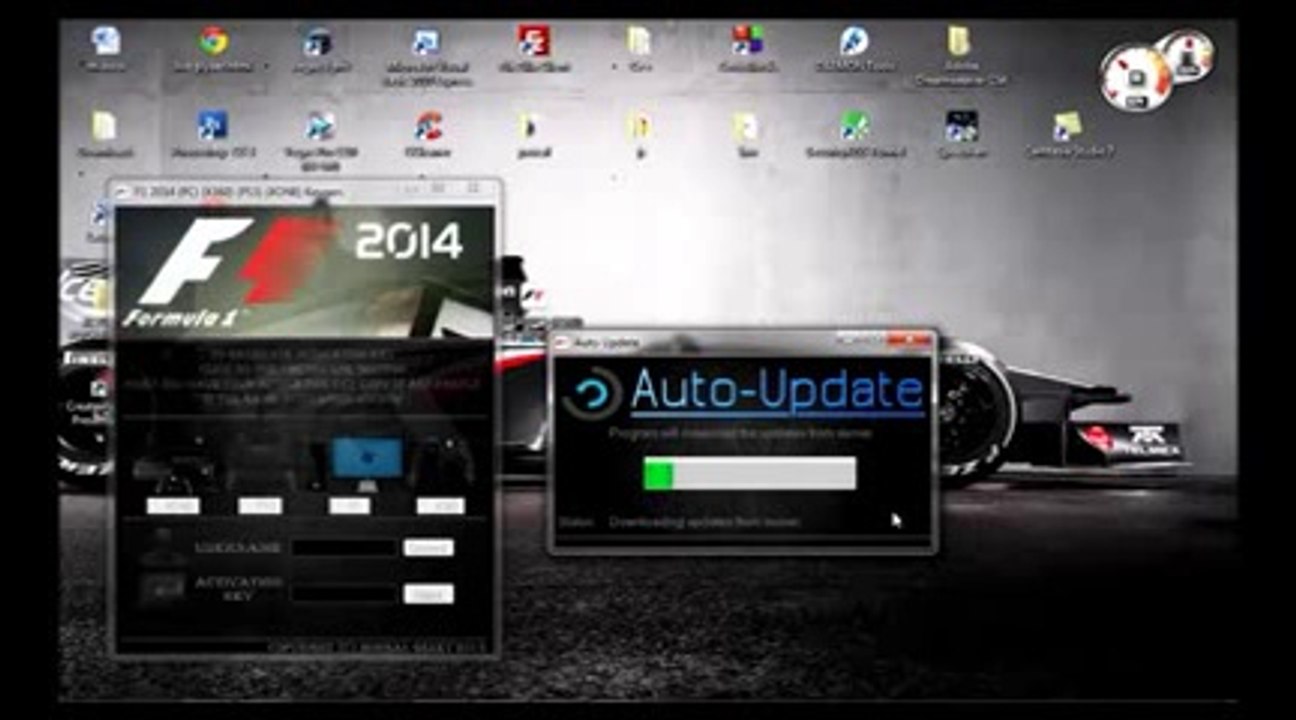The image size is (1296, 720).
Task: Click the Xbox 360 controller image in keygen
Action: tap(443, 464)
